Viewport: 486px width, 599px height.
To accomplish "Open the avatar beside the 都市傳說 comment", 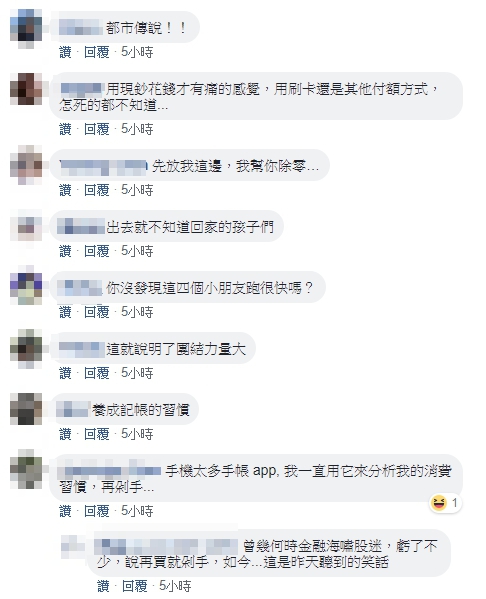I will (26, 28).
